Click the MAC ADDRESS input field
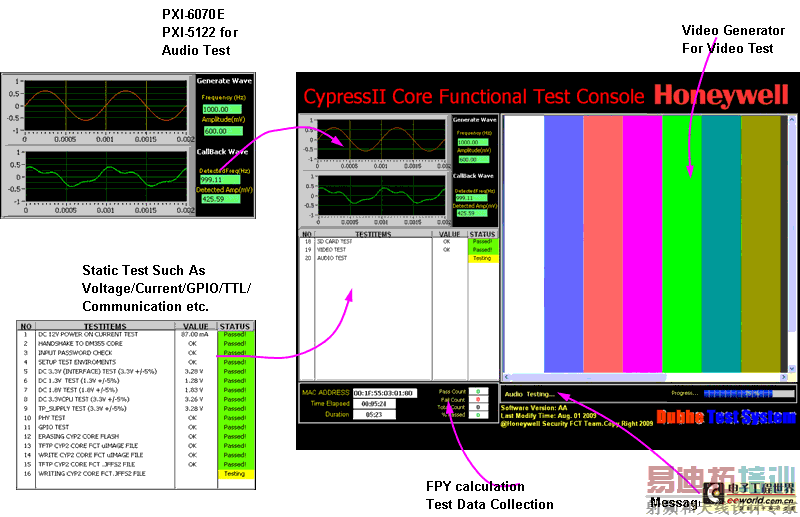Screen dimensions: 800x517 [x=385, y=393]
